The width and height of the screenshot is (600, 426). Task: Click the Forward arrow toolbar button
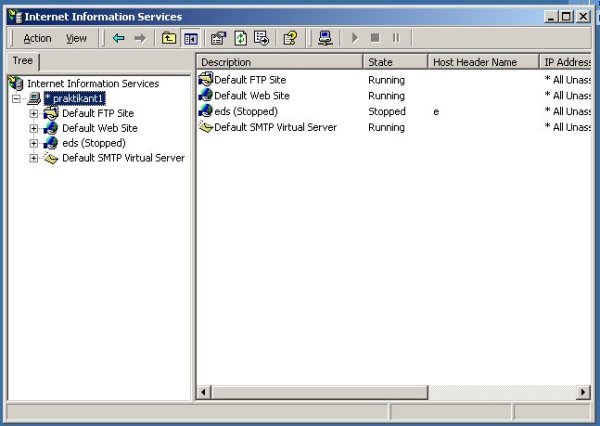(x=140, y=38)
